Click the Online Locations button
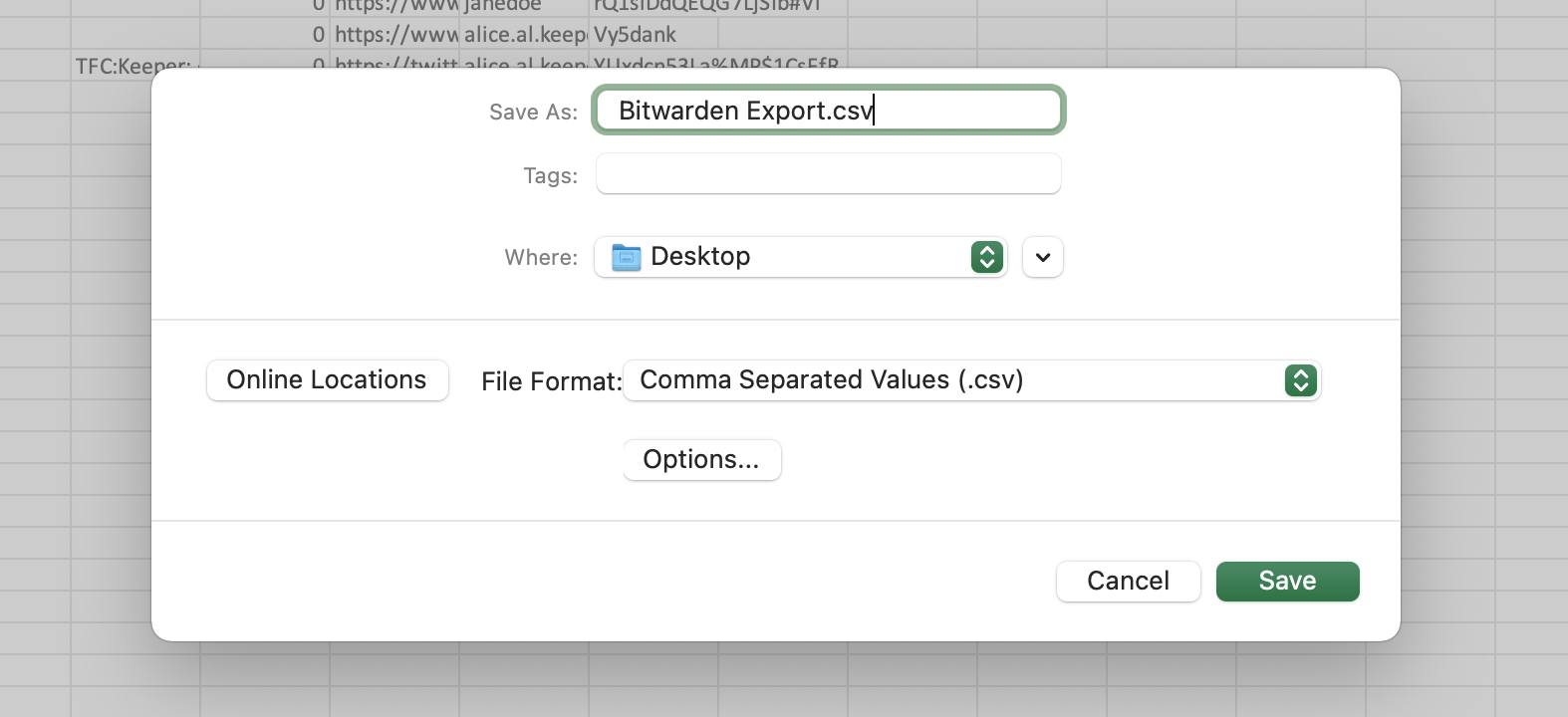The height and width of the screenshot is (717, 1568). 327,380
